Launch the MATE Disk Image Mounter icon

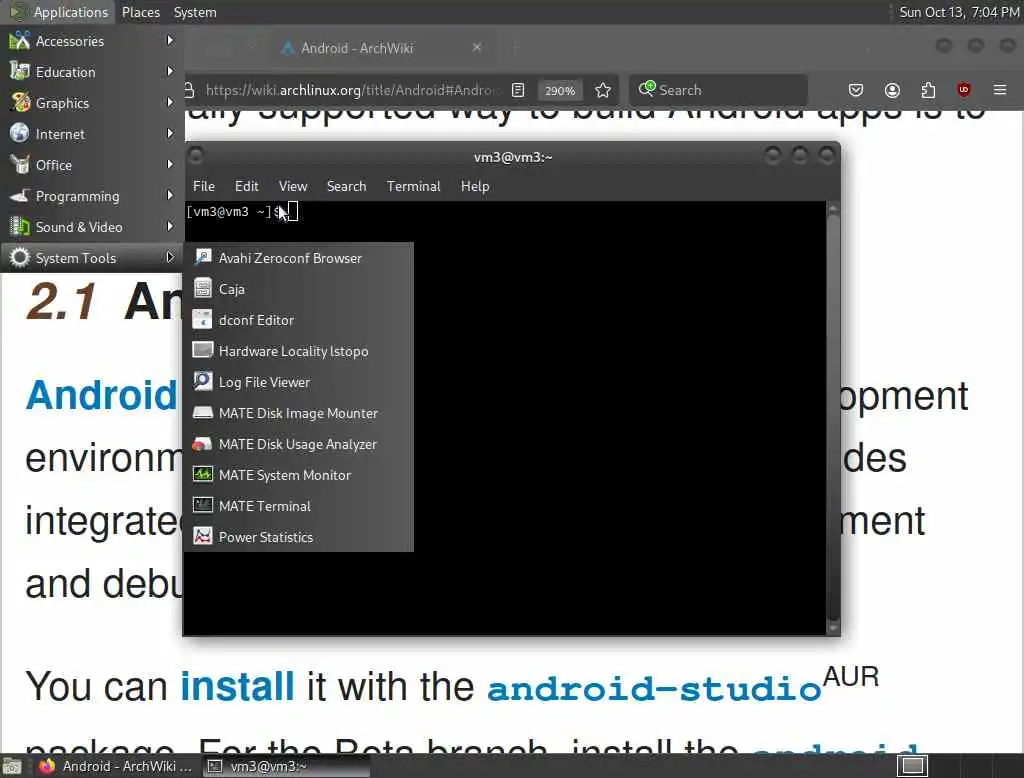(x=203, y=412)
